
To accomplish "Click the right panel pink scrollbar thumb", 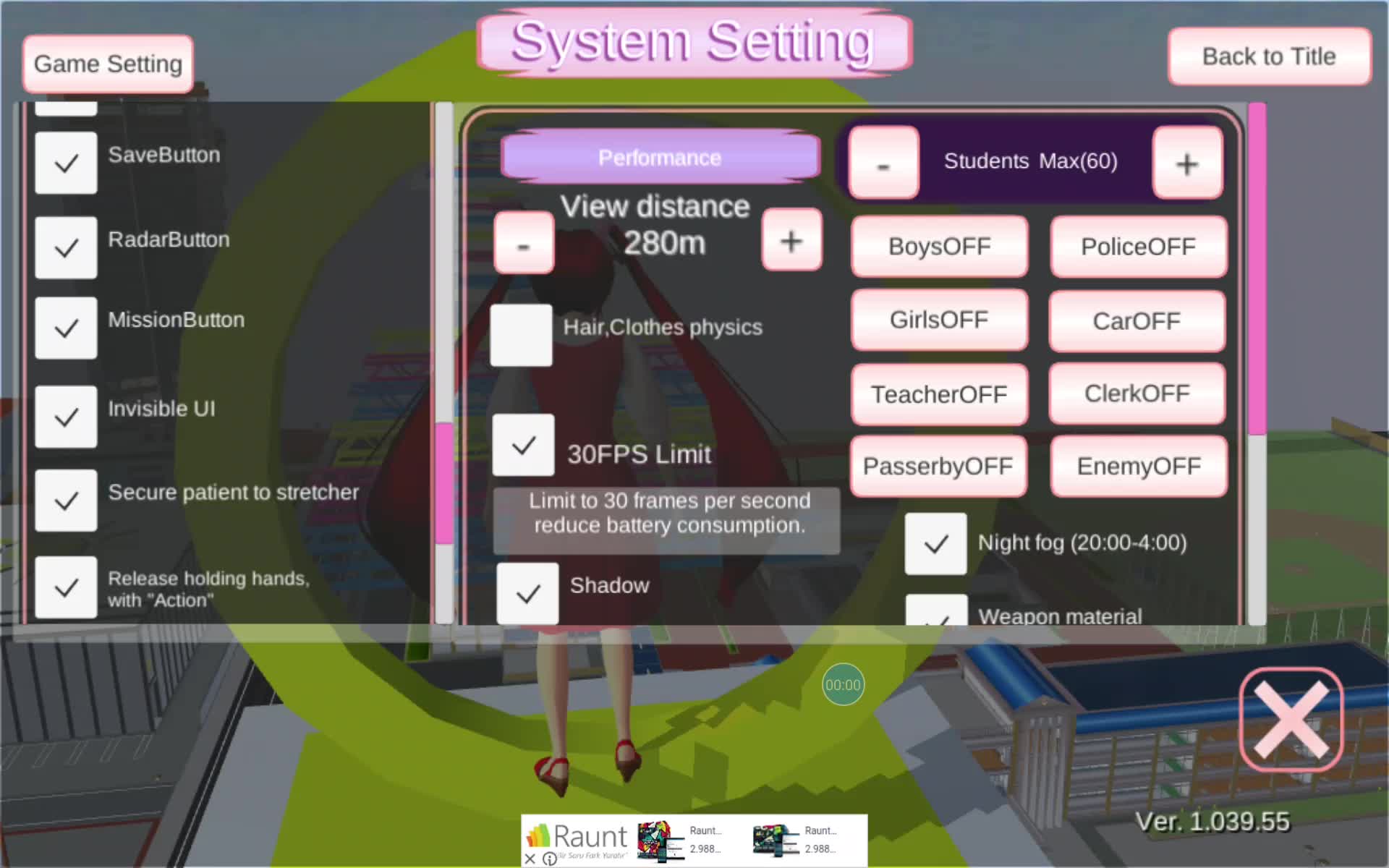I will click(x=1257, y=268).
